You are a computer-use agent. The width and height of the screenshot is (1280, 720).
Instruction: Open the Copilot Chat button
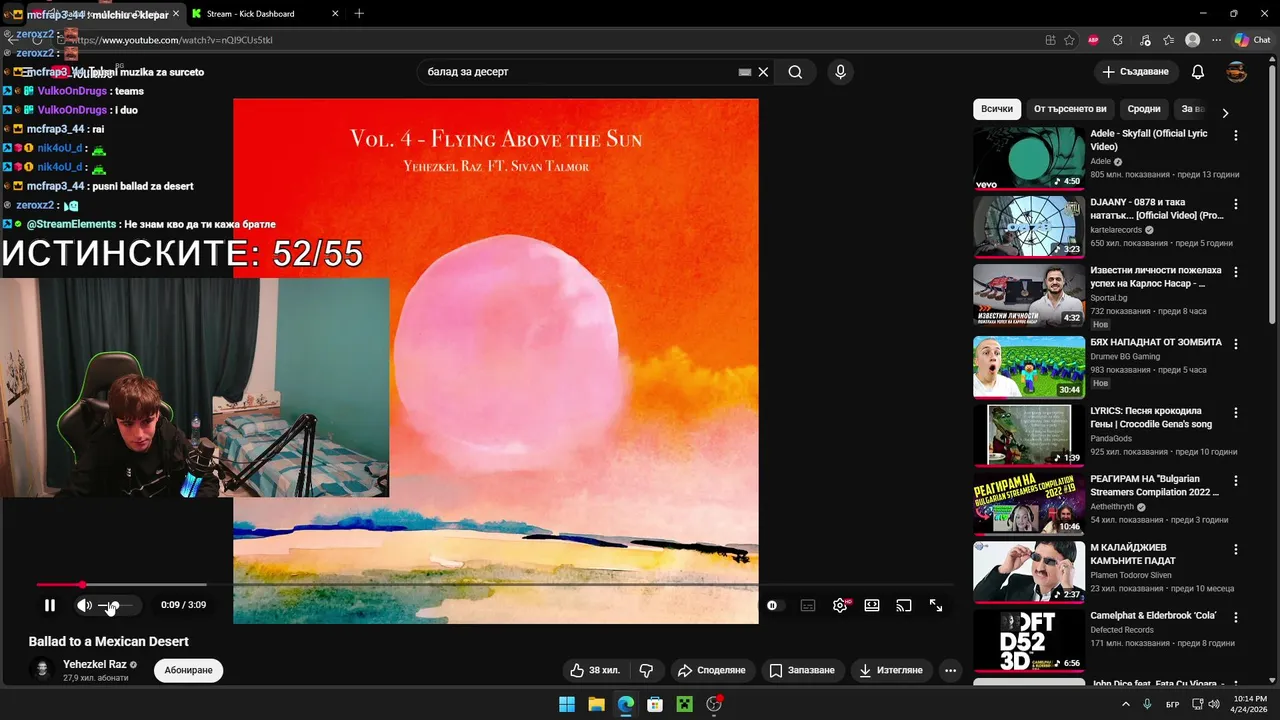pos(1252,40)
